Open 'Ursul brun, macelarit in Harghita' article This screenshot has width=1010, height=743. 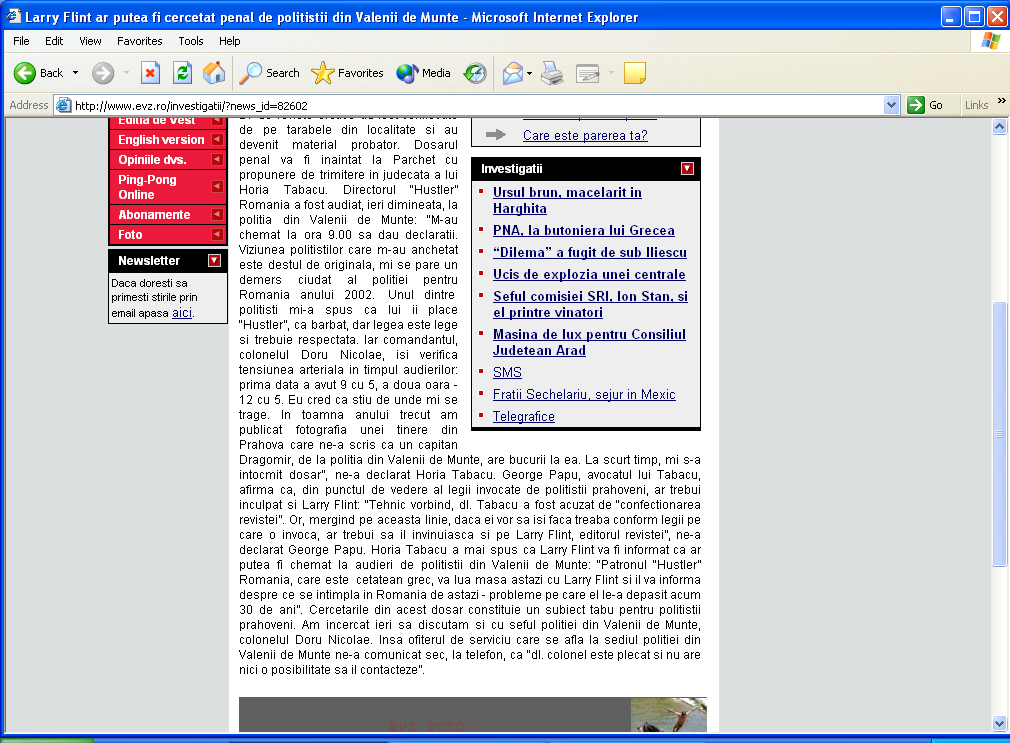(x=567, y=200)
